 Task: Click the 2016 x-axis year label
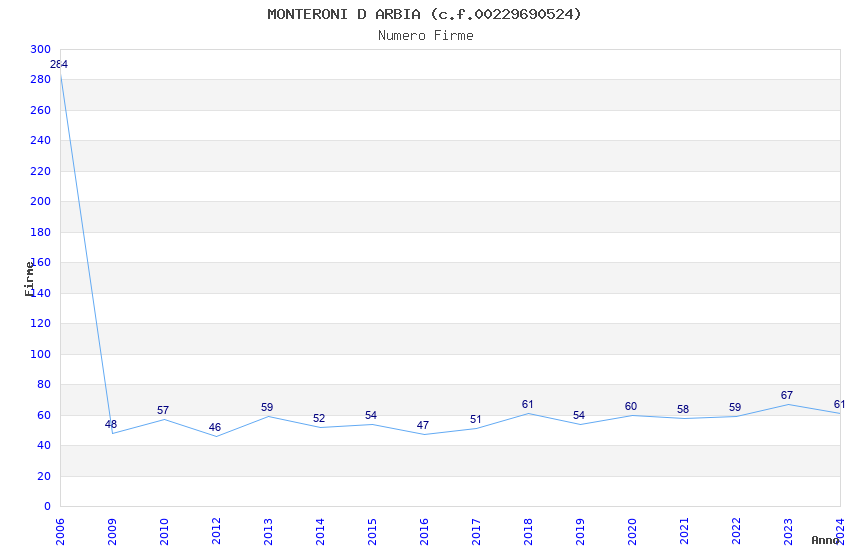tap(424, 532)
